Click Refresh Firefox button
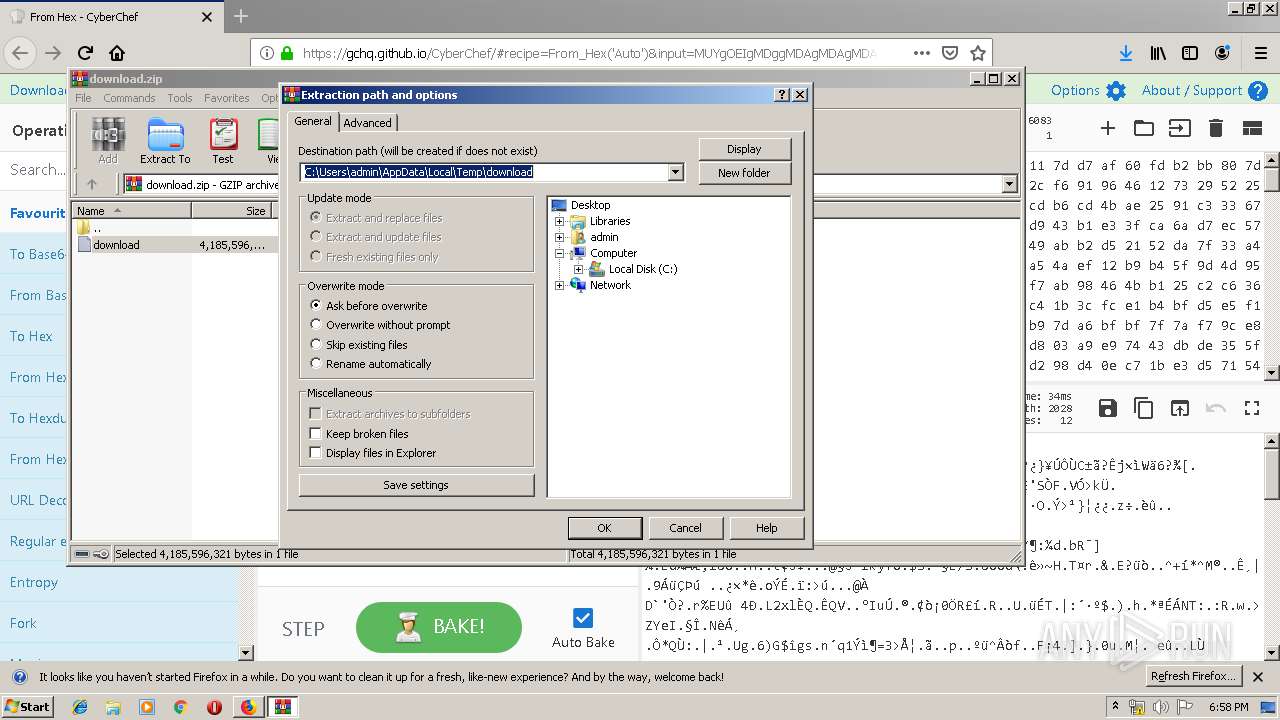1280x720 pixels. pos(1194,676)
